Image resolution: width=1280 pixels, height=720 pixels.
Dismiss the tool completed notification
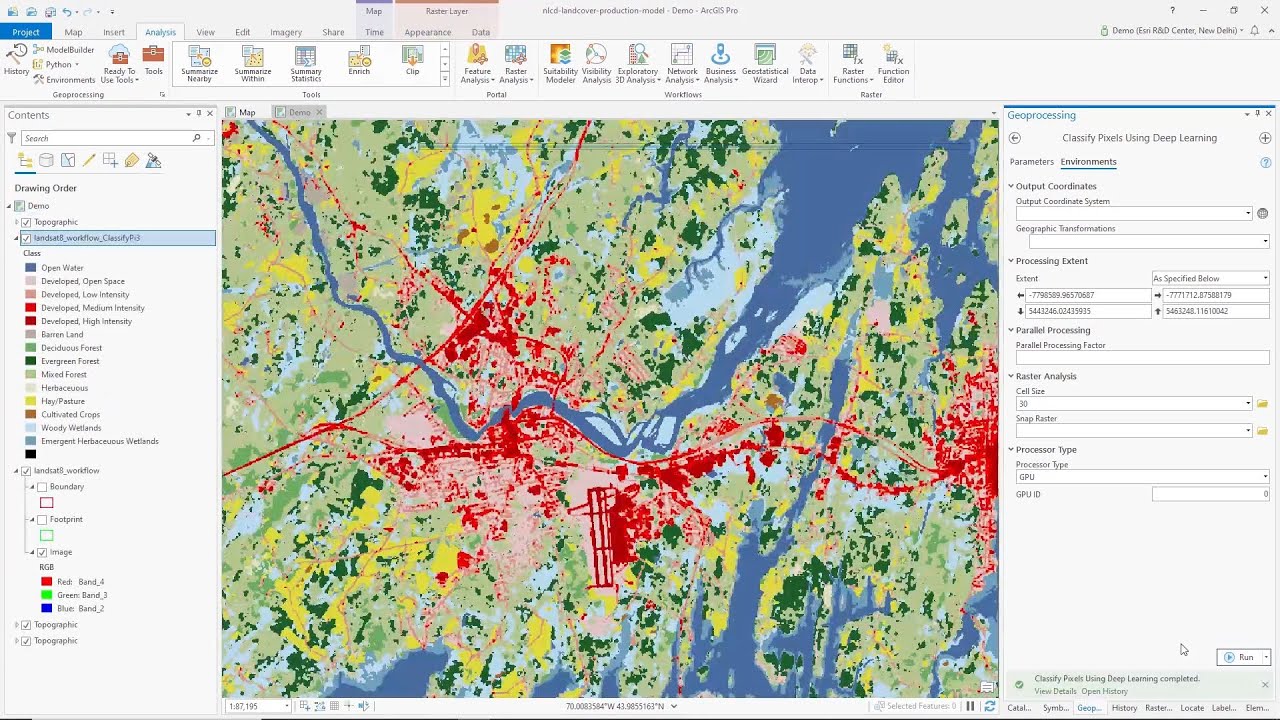1265,685
